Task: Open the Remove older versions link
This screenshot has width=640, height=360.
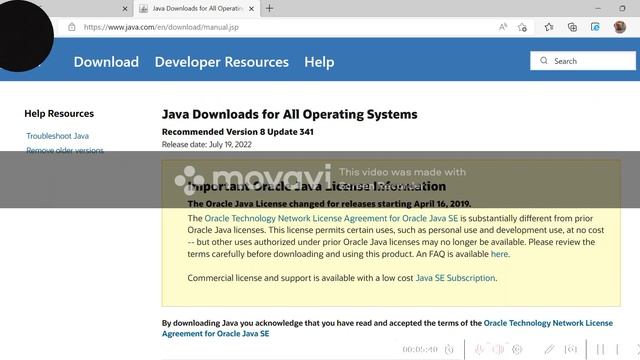Action: [65, 150]
